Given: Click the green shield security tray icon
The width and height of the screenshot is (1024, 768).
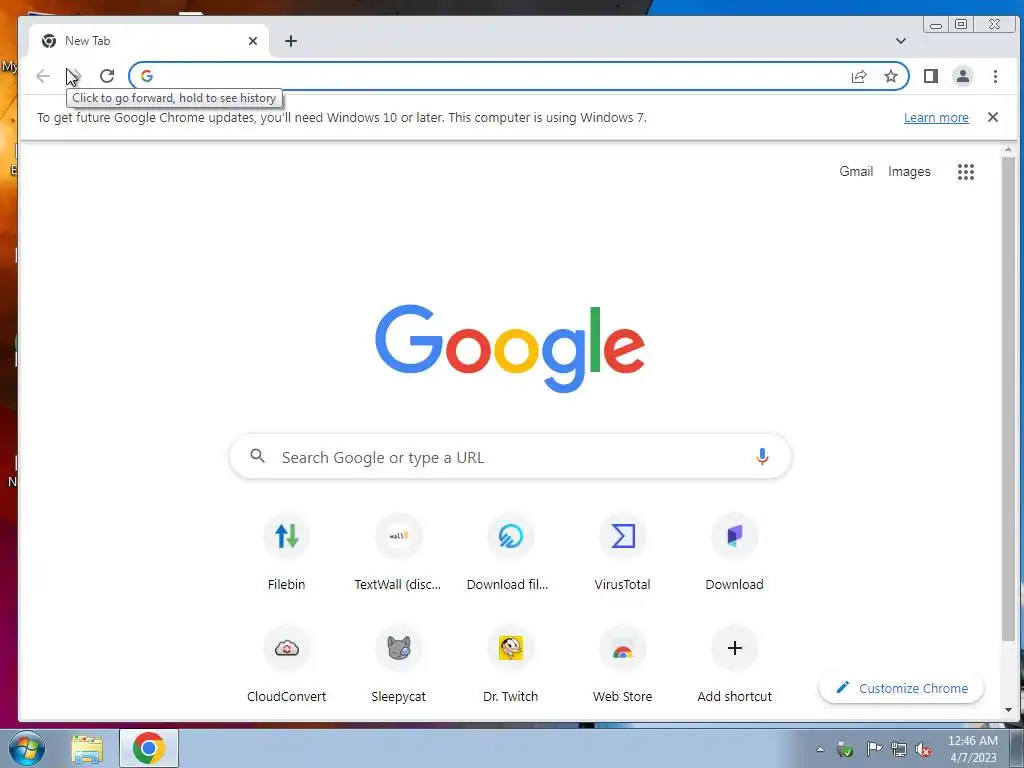Looking at the screenshot, I should [846, 749].
